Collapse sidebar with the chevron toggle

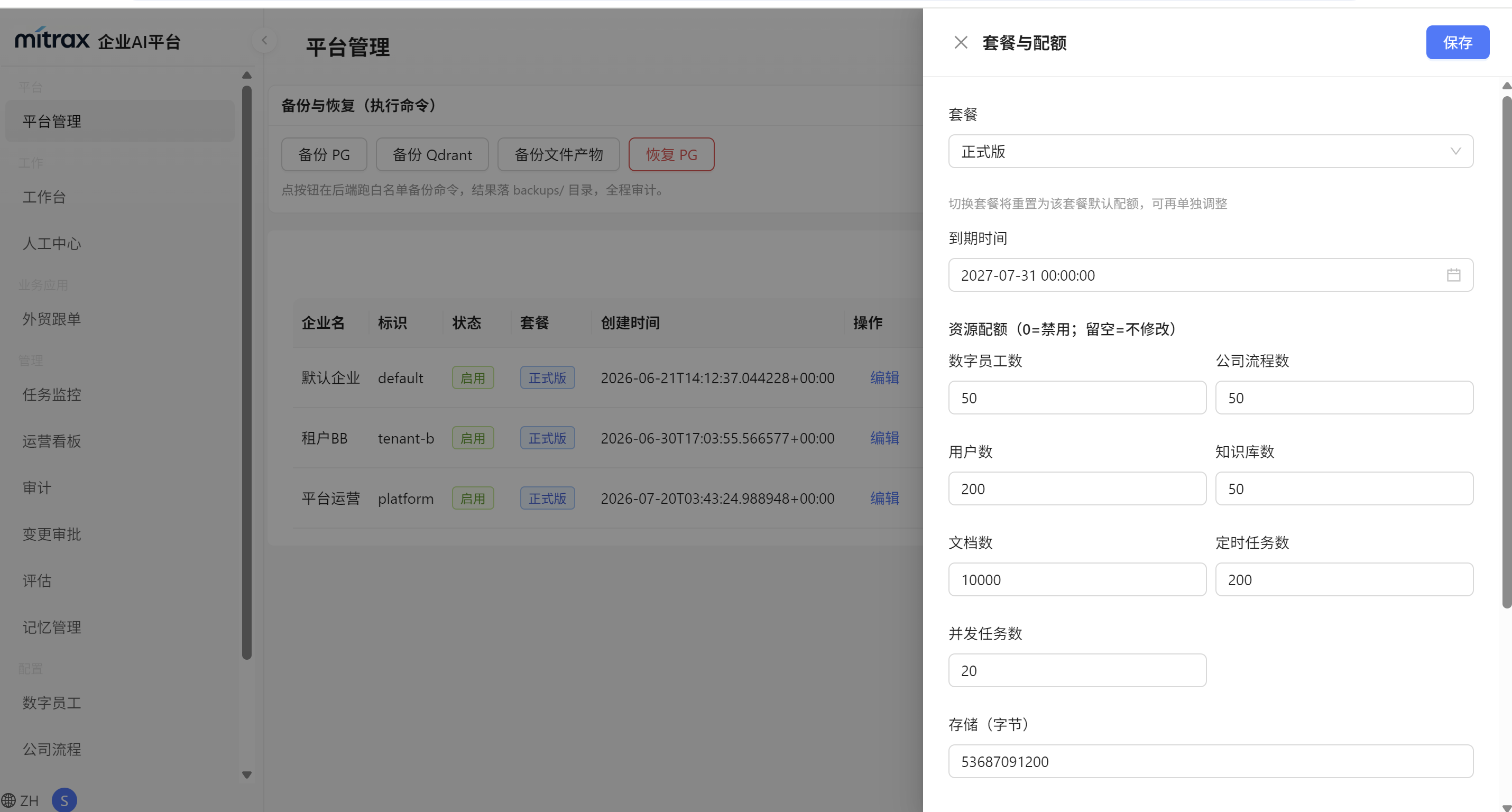[264, 41]
